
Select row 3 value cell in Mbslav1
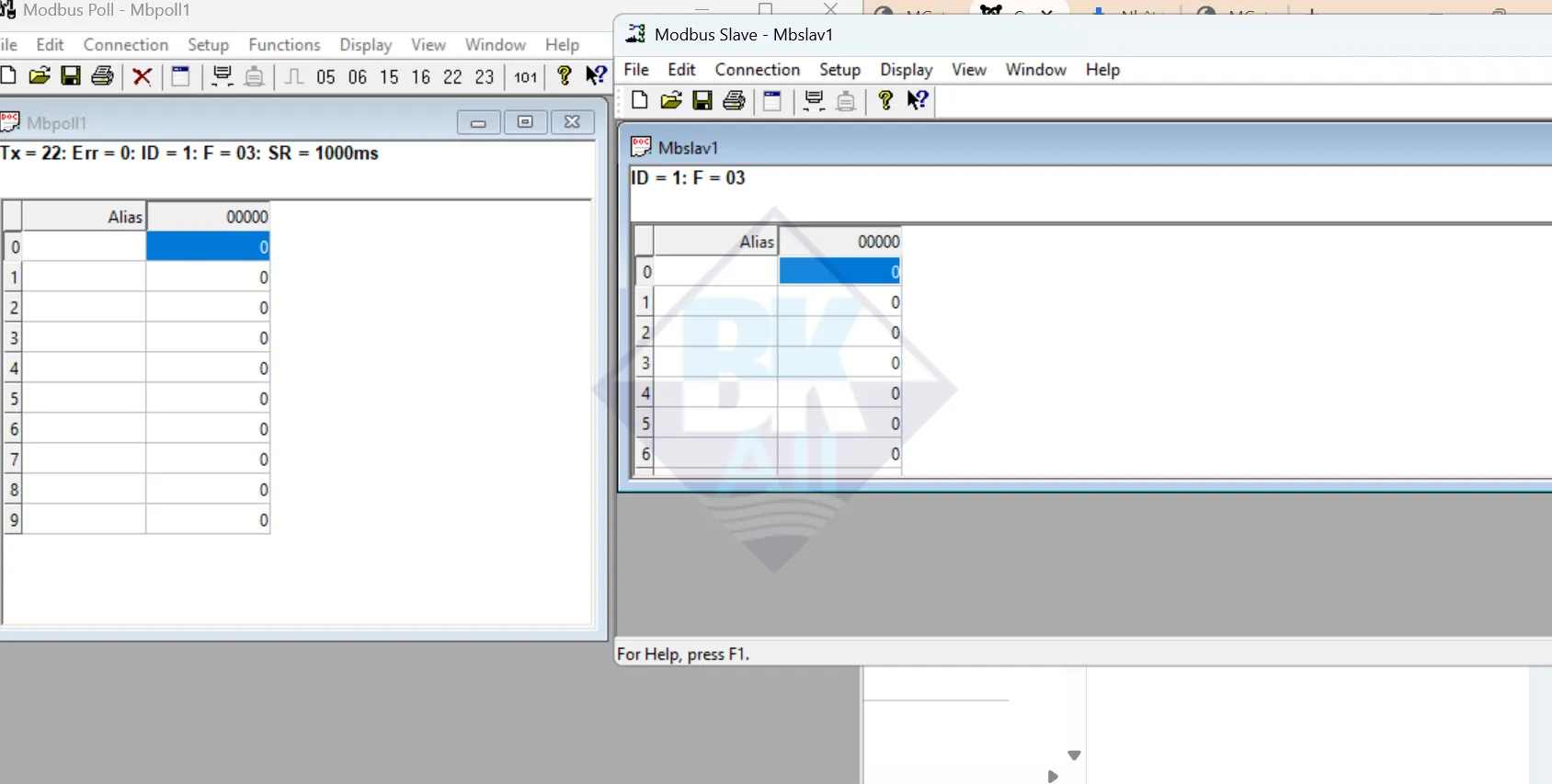[x=839, y=363]
